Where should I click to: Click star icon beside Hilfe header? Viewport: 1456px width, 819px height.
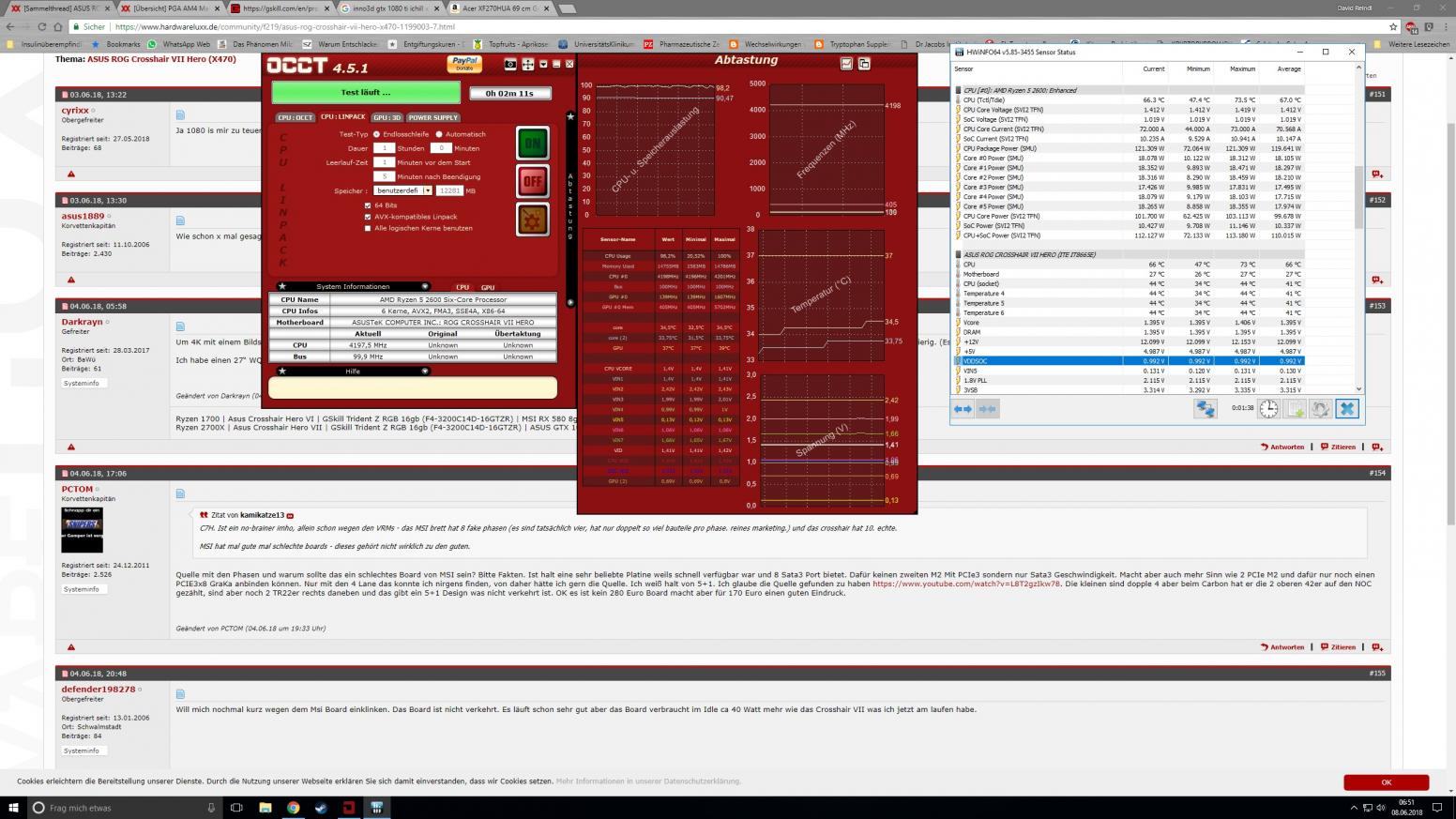(282, 371)
